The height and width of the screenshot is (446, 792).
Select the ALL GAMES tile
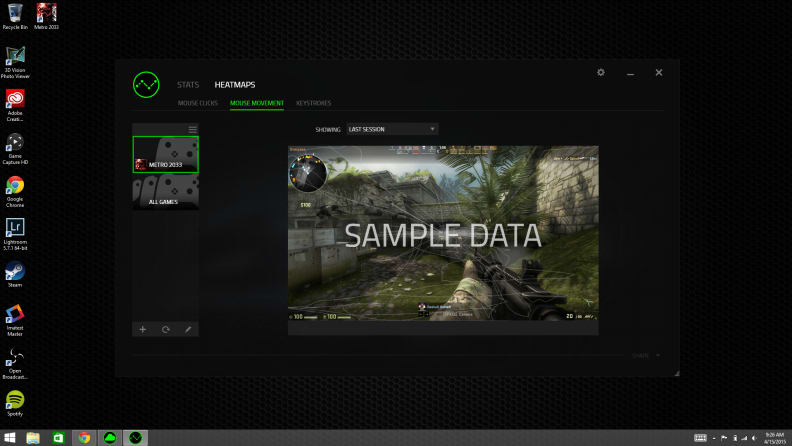(x=166, y=191)
